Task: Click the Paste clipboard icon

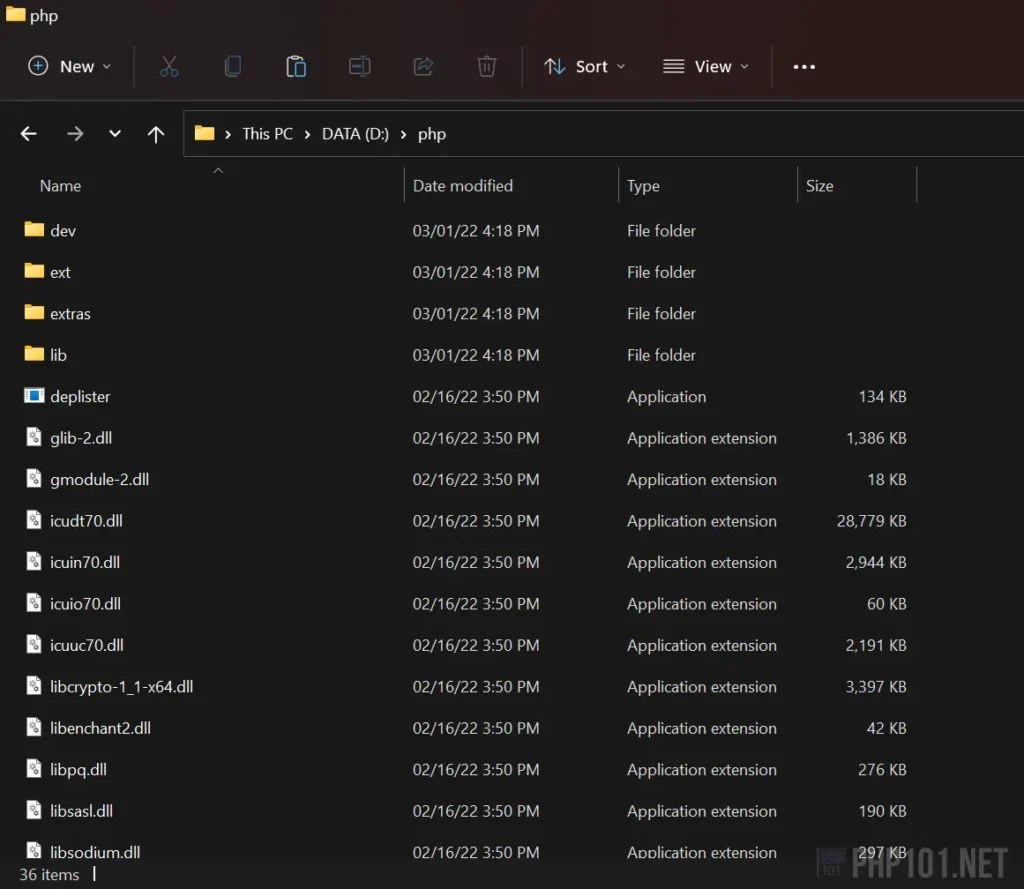Action: tap(296, 66)
